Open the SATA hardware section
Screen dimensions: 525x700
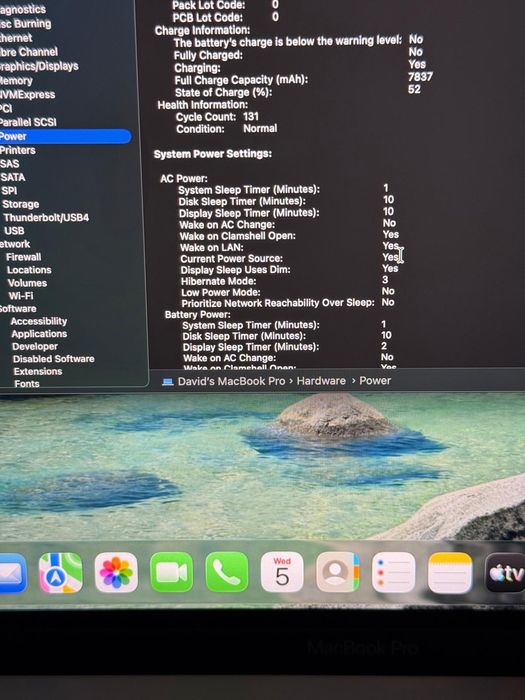pyautogui.click(x=12, y=177)
